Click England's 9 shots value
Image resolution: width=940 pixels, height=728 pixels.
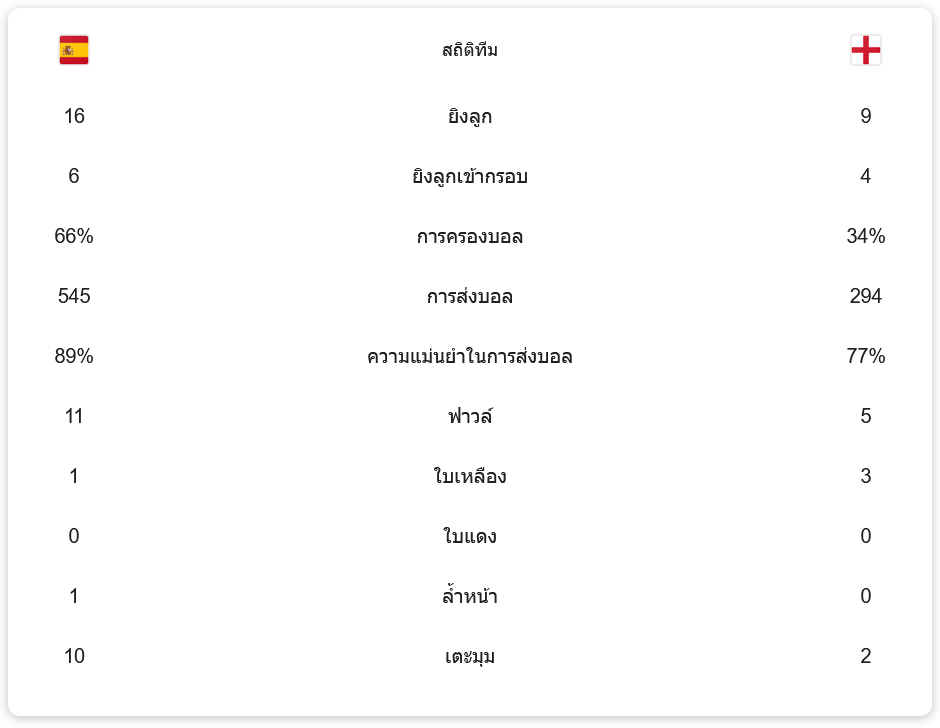tap(866, 116)
